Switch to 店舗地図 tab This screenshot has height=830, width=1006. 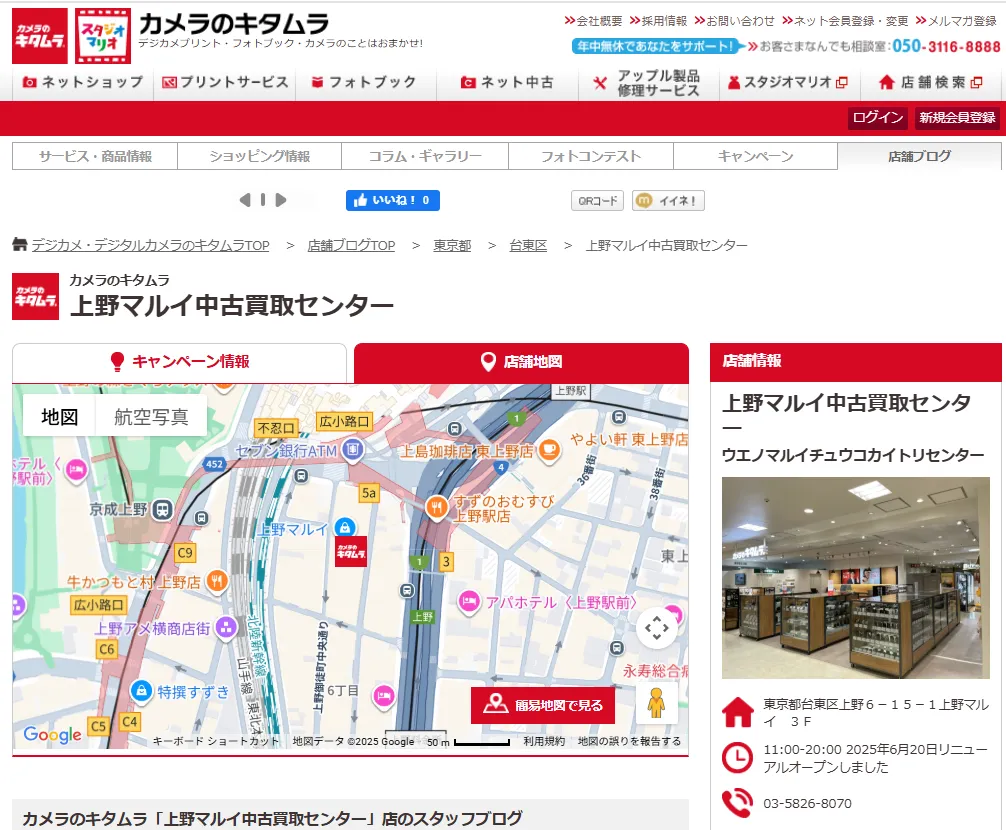(522, 362)
